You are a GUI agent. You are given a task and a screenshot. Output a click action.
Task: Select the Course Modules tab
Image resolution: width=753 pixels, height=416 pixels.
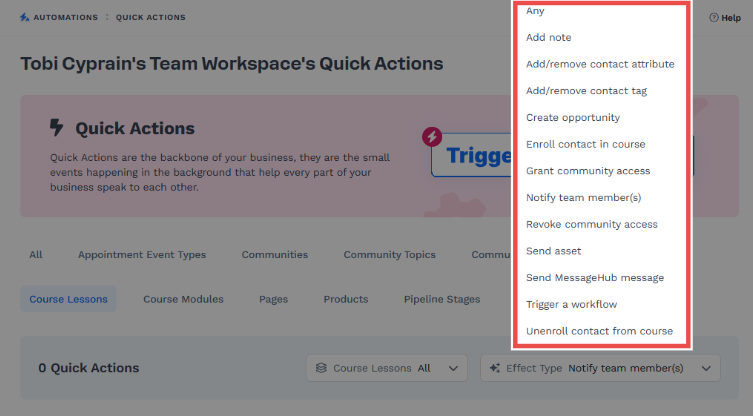(183, 299)
